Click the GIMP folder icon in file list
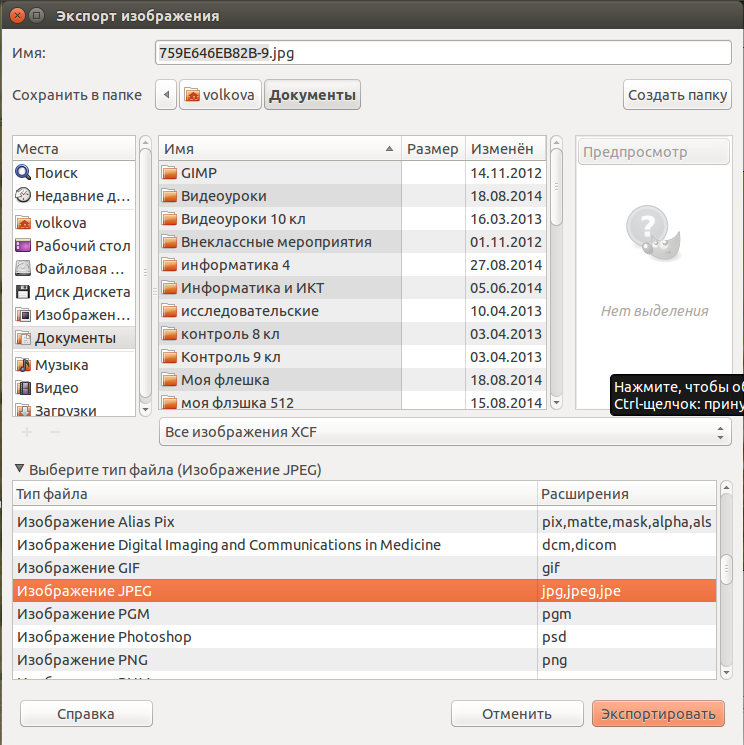 [x=169, y=173]
